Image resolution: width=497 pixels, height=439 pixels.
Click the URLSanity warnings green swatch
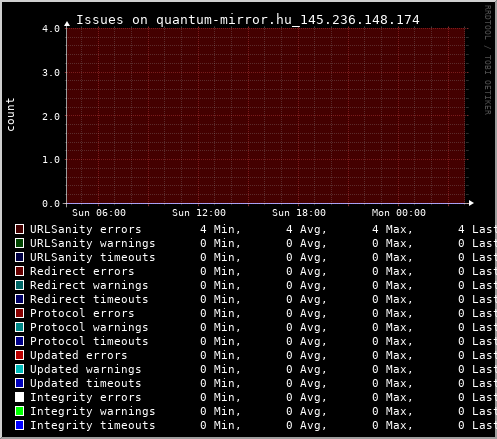coord(19,243)
